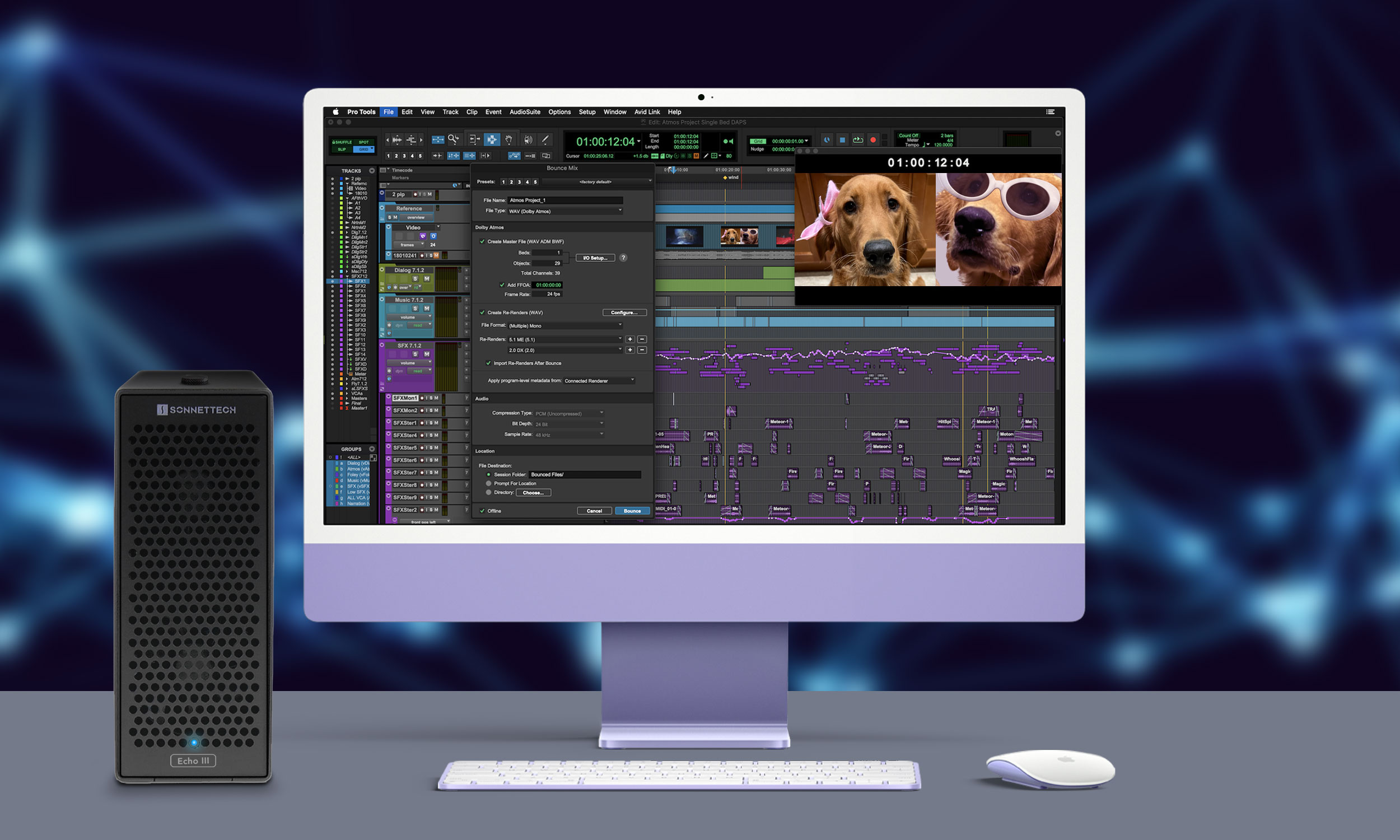Toggle the Offline bounce checkbox
1400x840 pixels.
pos(483,511)
